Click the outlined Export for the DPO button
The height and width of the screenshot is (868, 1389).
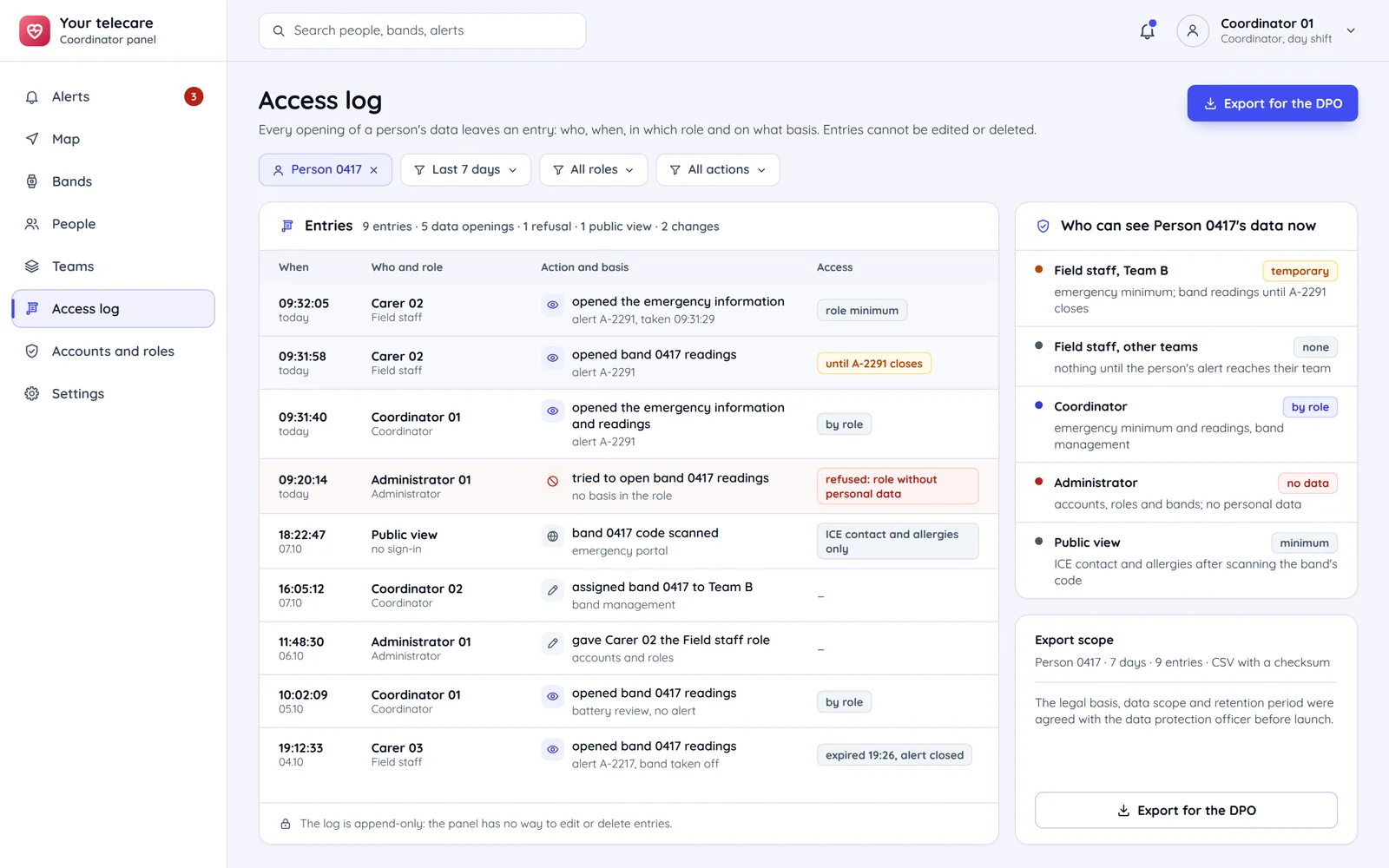(x=1186, y=810)
